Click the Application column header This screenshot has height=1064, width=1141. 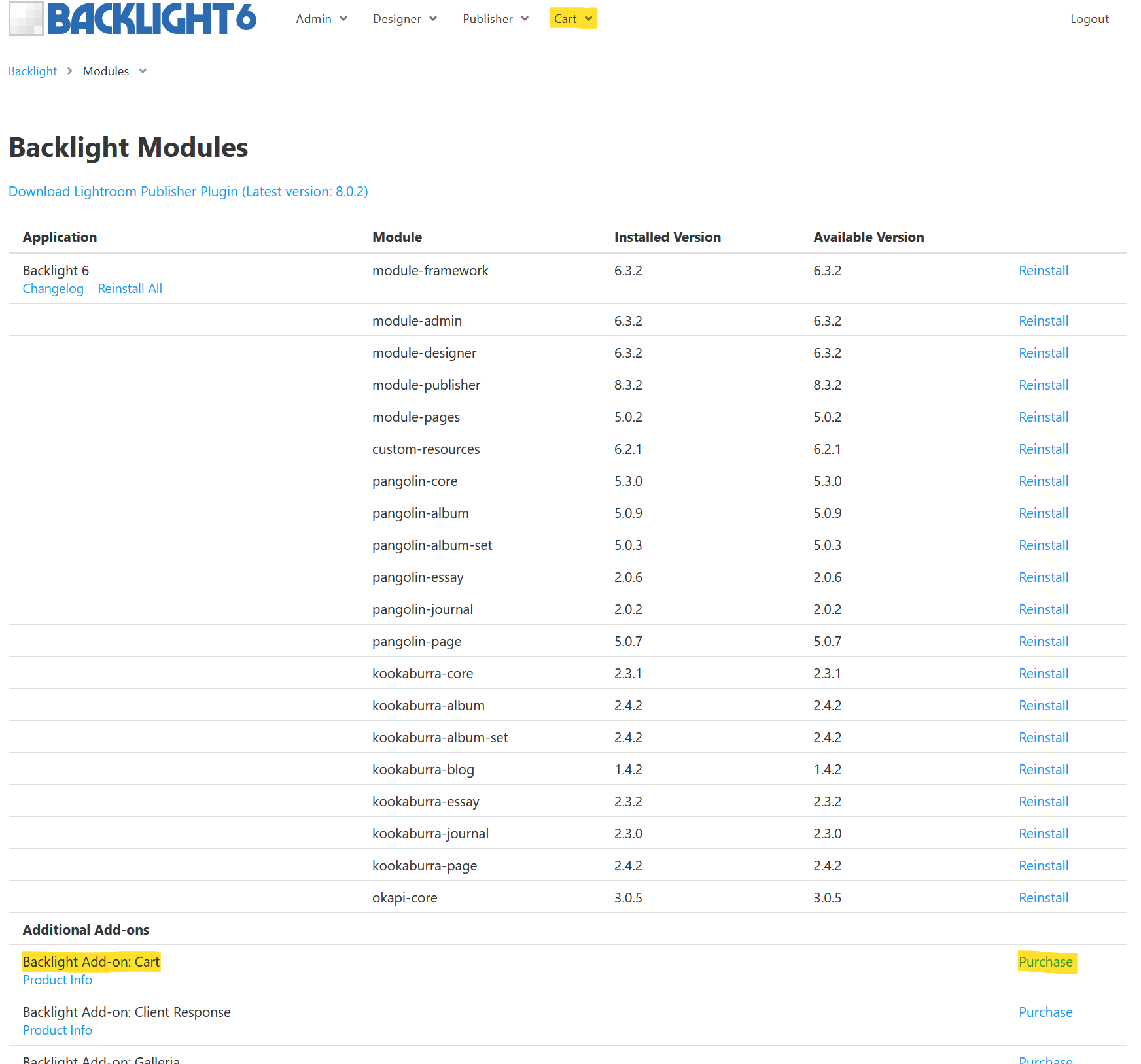(60, 237)
